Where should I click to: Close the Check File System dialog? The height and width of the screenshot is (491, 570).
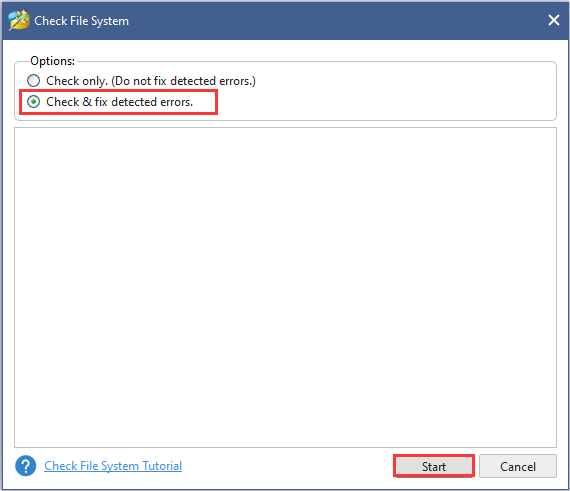click(554, 20)
